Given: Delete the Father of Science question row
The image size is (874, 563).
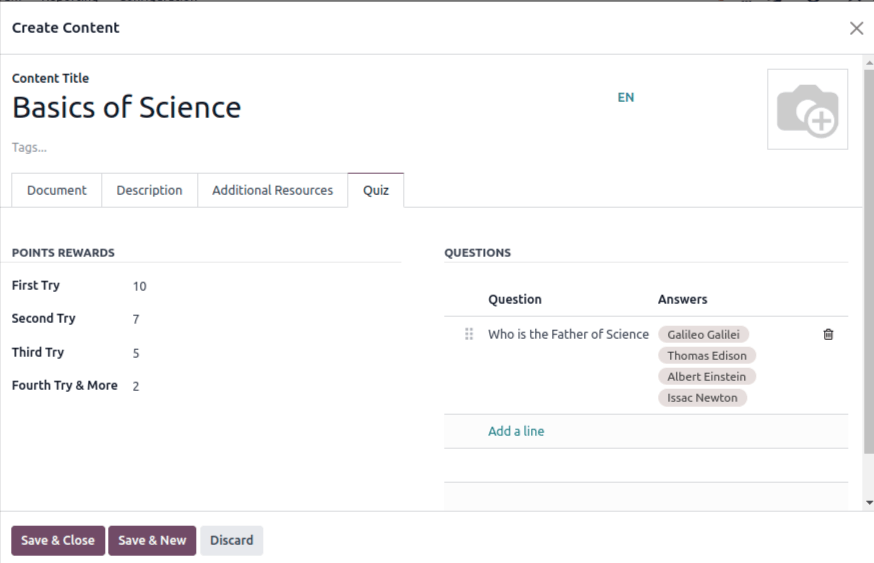Looking at the screenshot, I should click(x=828, y=334).
